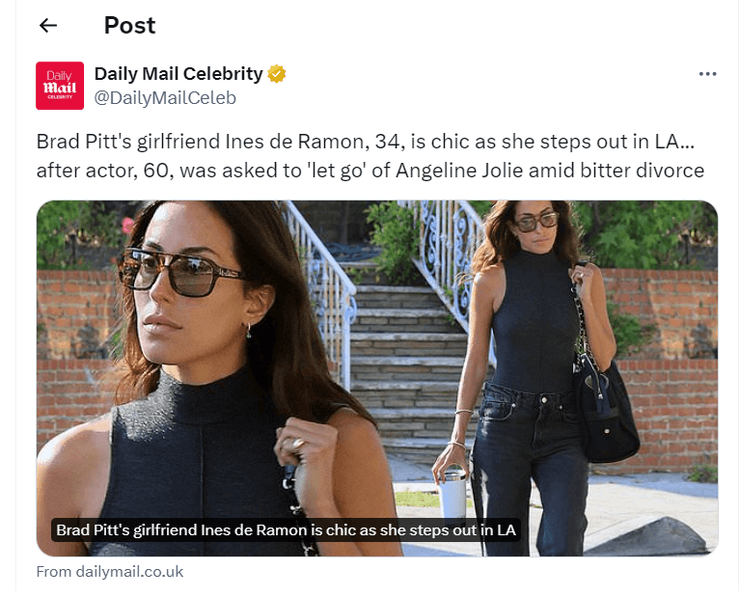740x591 pixels.
Task: Click the white tumbler cup in the photo
Action: [456, 490]
